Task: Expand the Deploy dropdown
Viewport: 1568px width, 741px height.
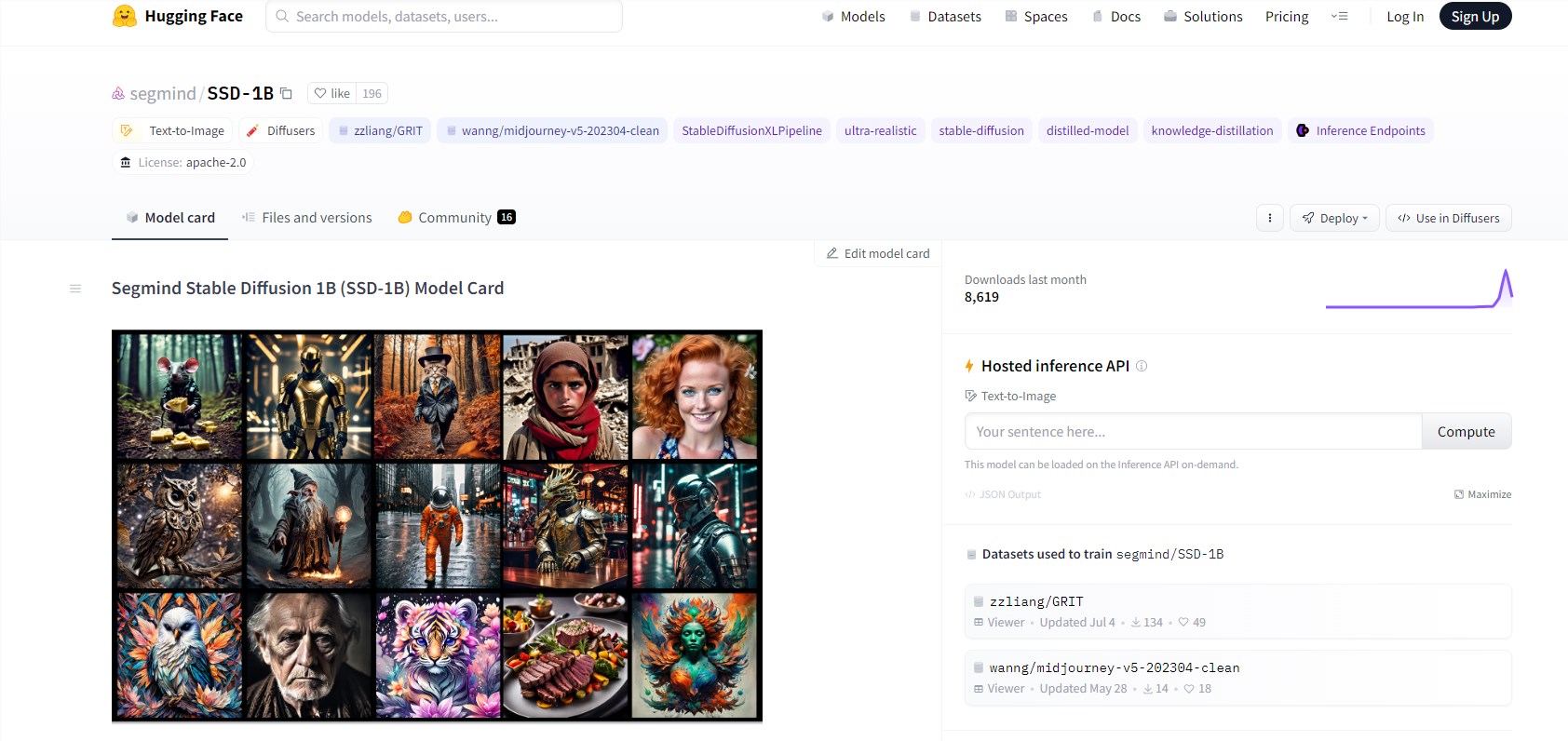Action: coord(1334,218)
